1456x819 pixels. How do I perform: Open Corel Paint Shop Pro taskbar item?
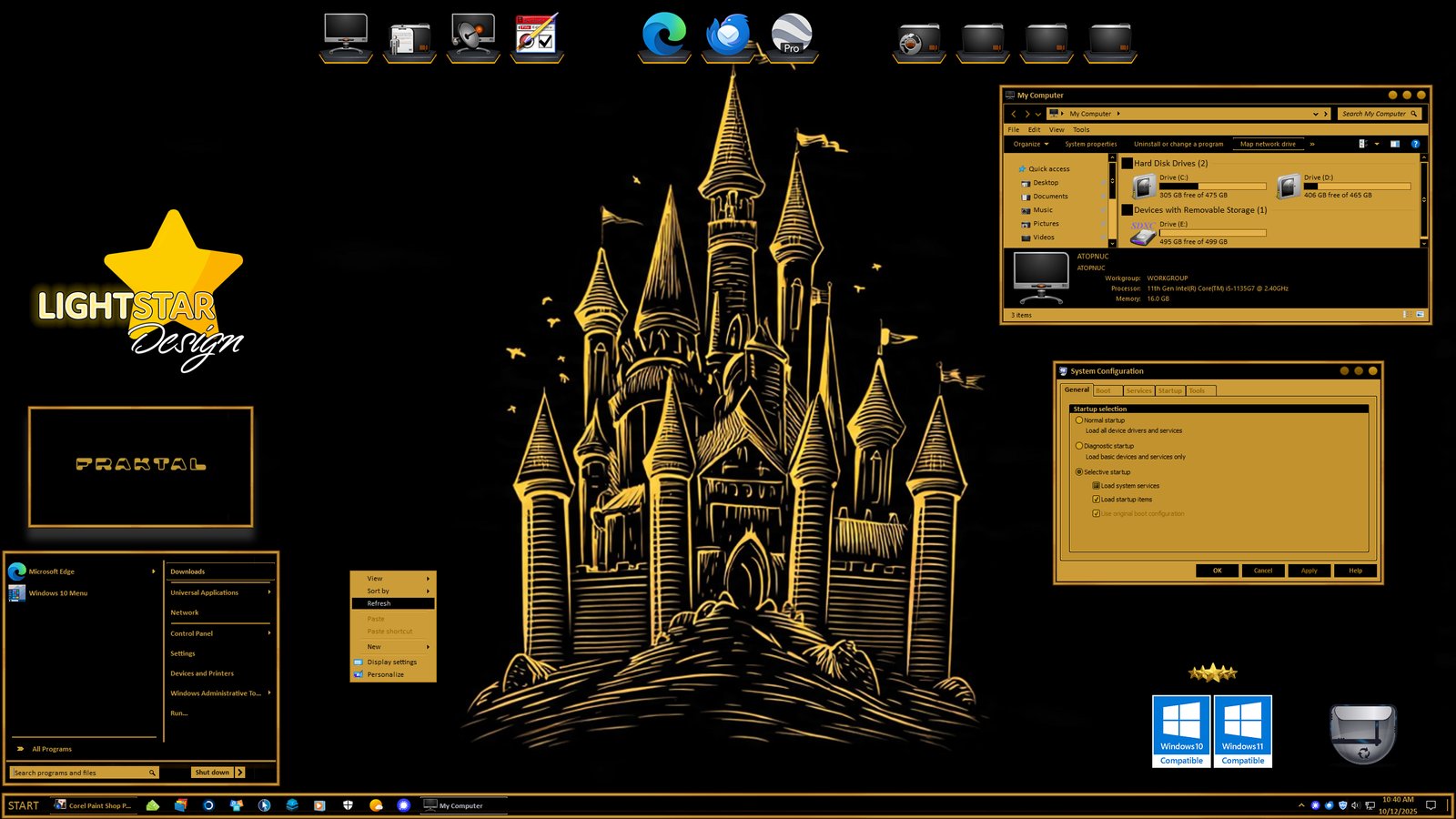coord(93,805)
